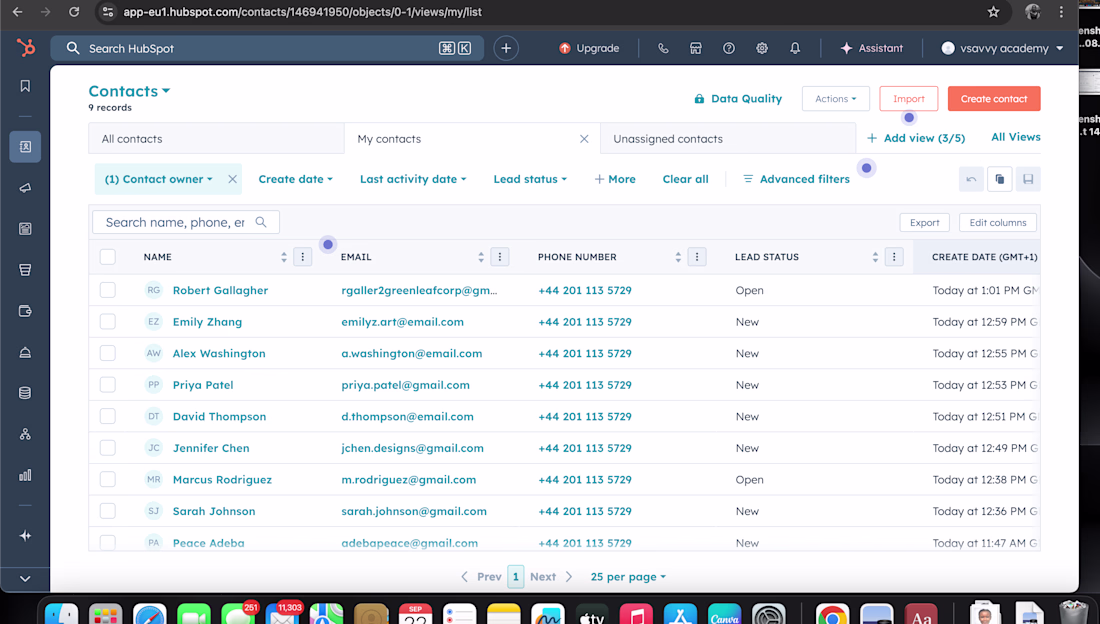Click + More filters
This screenshot has width=1100, height=624.
pos(615,179)
